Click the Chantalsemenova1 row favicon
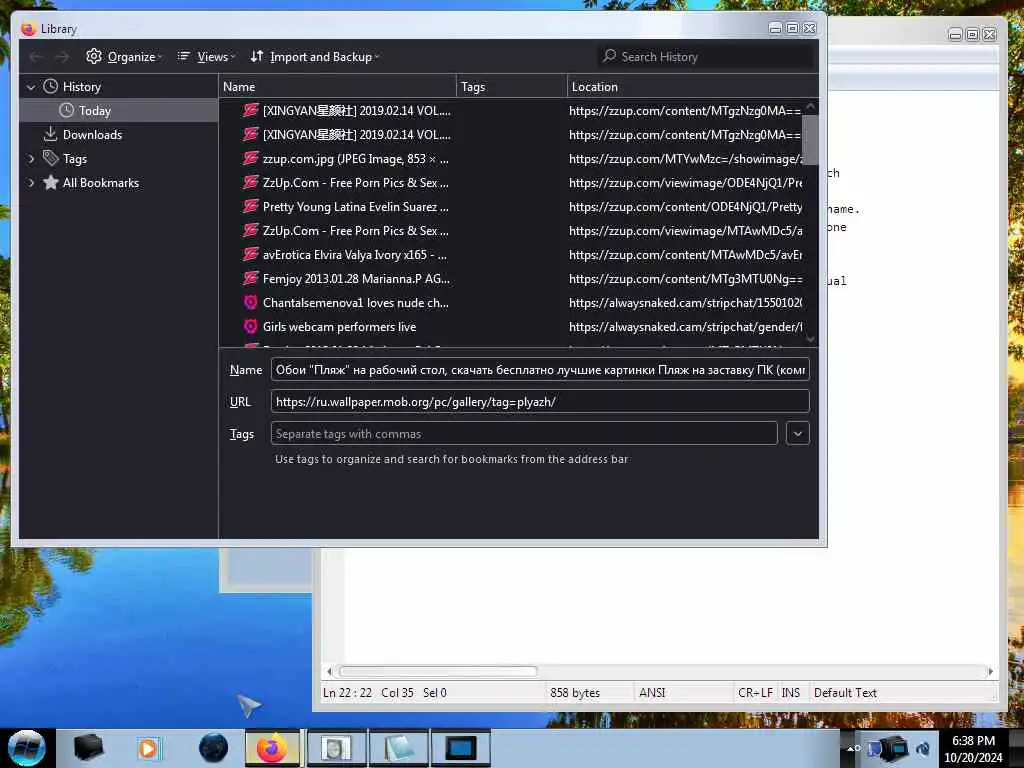Image resolution: width=1024 pixels, height=768 pixels. [x=251, y=302]
